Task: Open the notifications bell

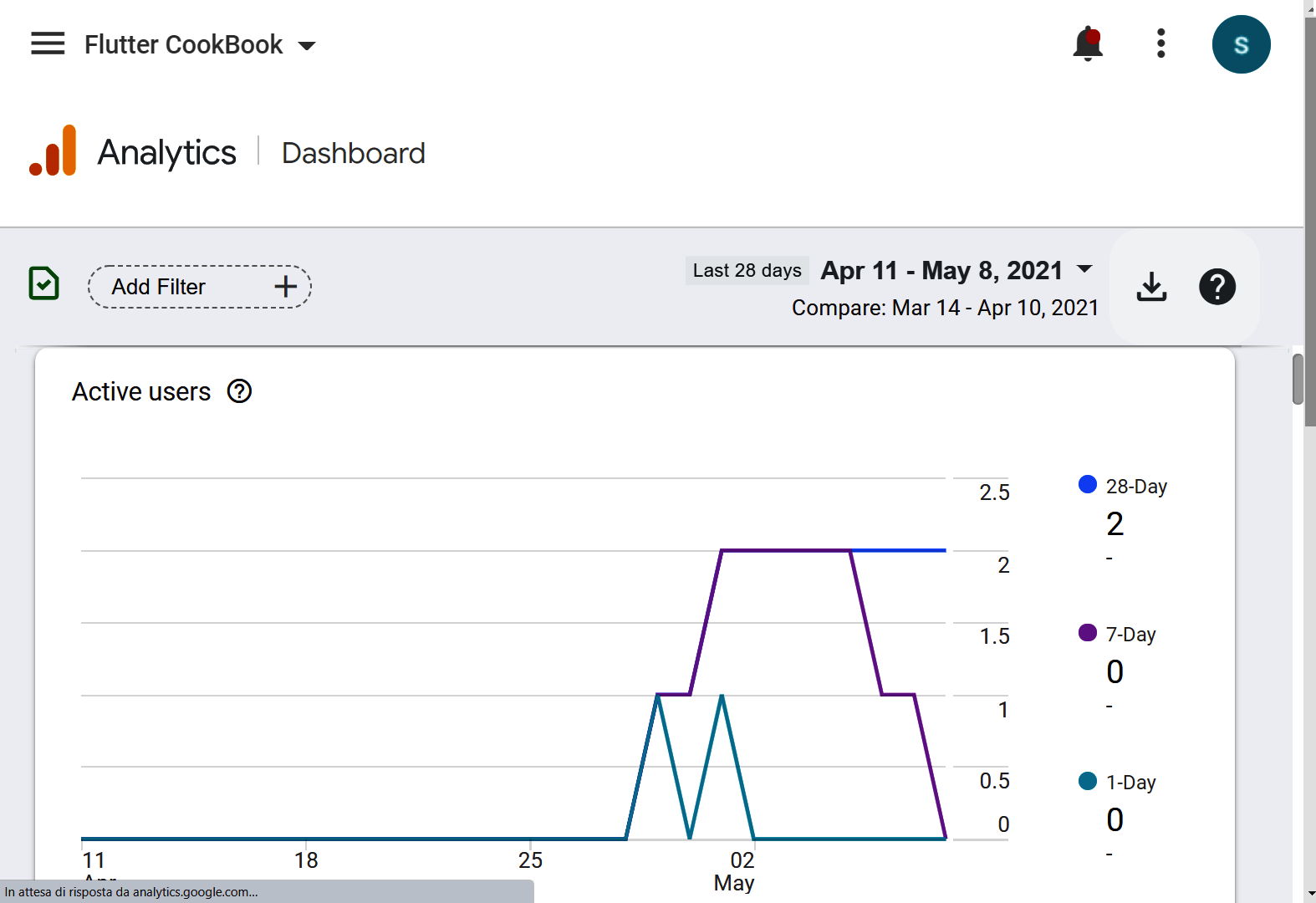Action: [x=1088, y=43]
